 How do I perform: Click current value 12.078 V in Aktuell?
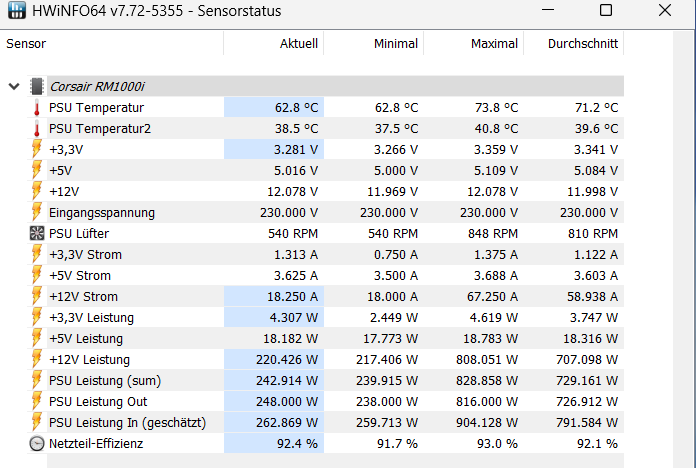click(x=292, y=191)
